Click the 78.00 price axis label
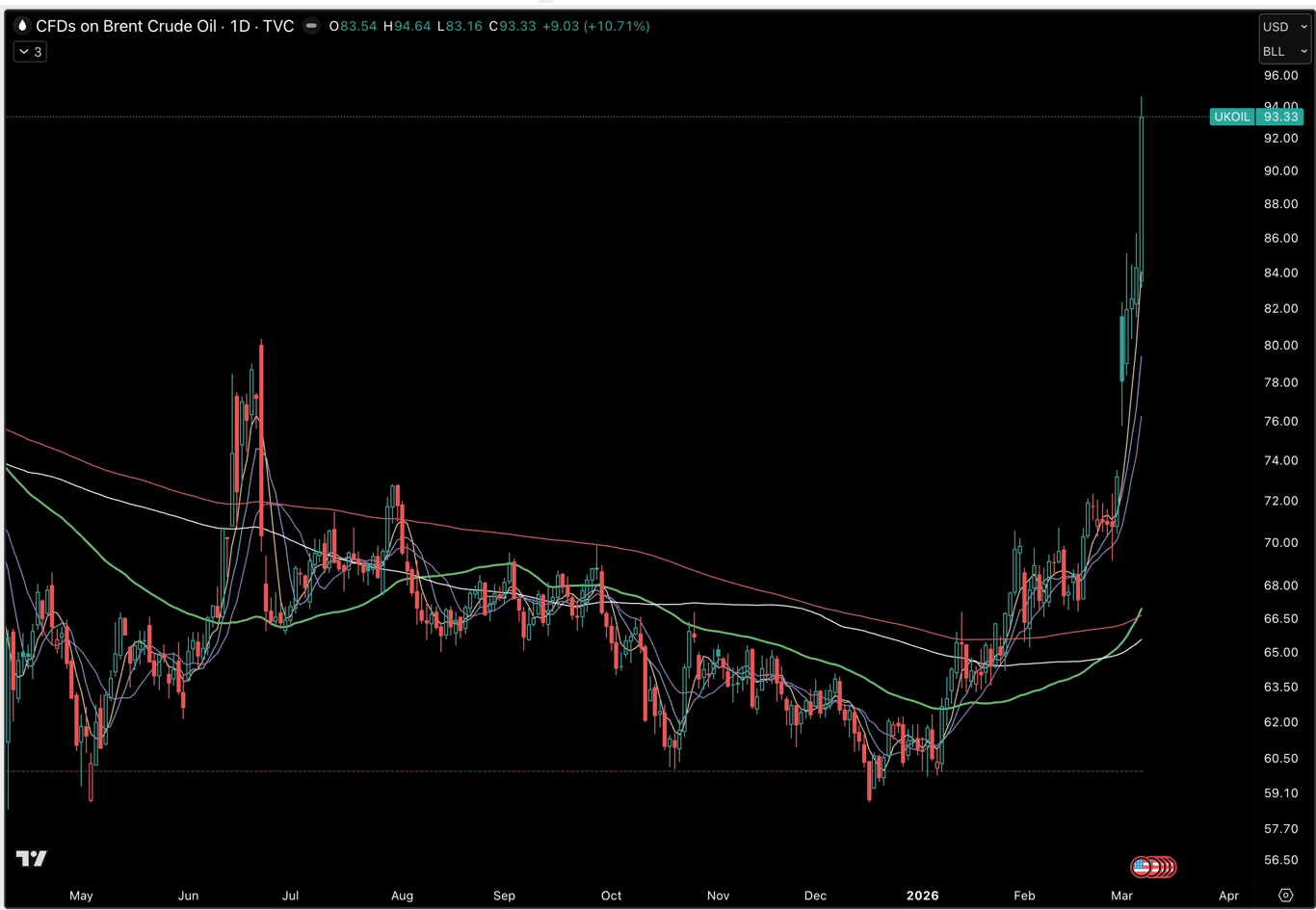The image size is (1316, 910). pyautogui.click(x=1281, y=382)
